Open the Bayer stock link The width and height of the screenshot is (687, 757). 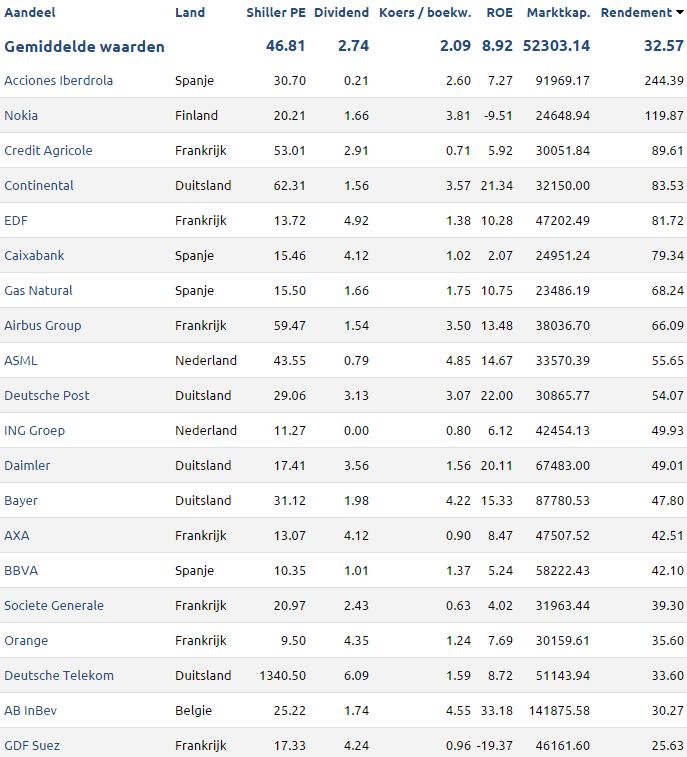(x=21, y=501)
